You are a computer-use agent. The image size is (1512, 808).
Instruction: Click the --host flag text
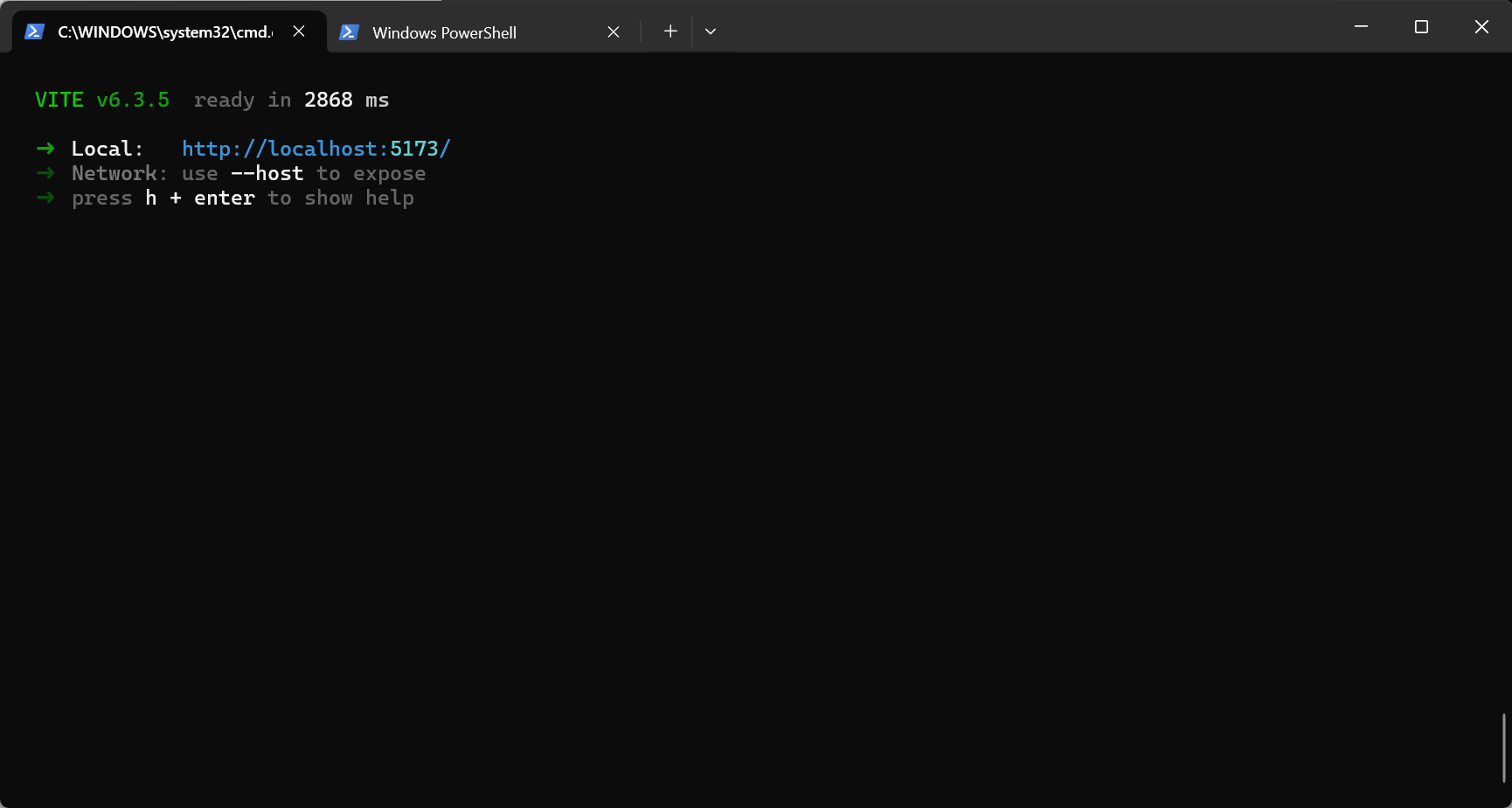pos(267,173)
